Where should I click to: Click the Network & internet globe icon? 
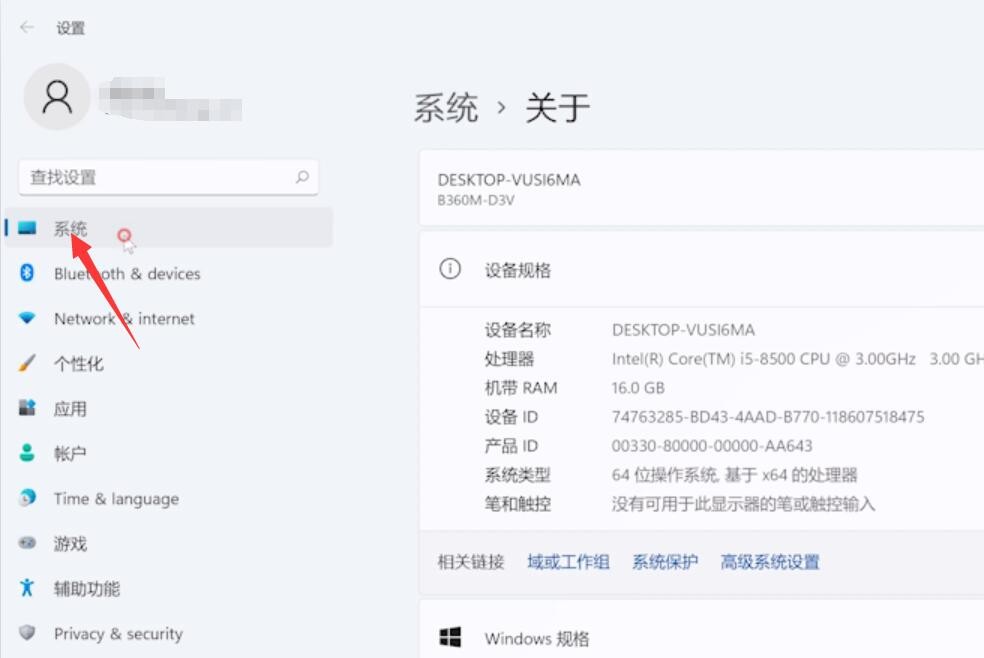(27, 318)
